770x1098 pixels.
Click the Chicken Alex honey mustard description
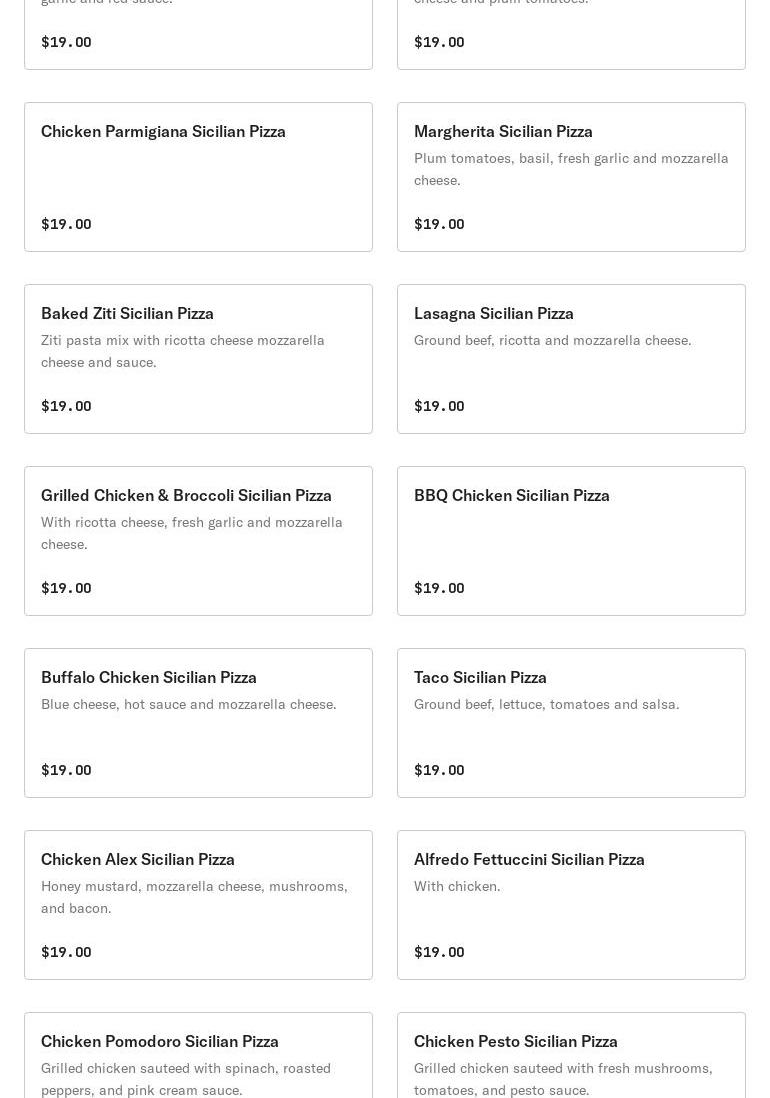coord(194,897)
